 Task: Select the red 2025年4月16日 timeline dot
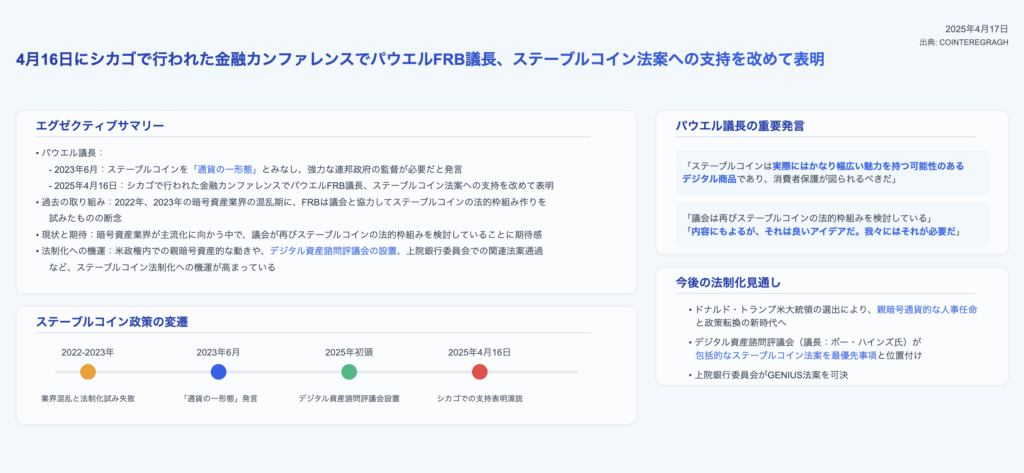(480, 372)
